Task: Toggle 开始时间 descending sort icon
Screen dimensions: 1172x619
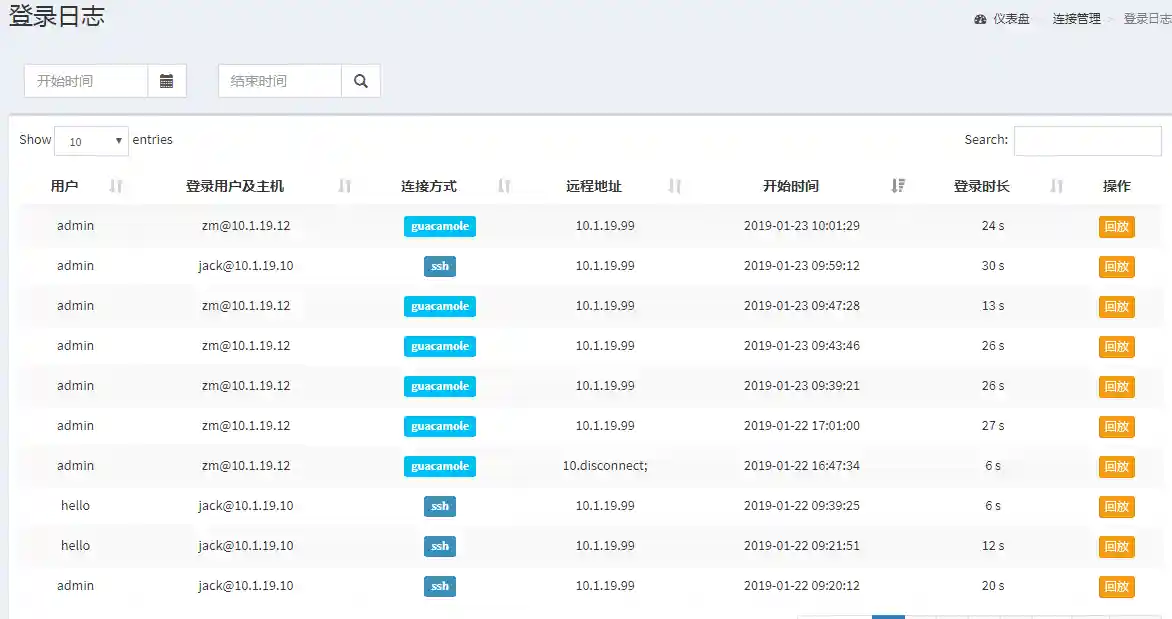Action: coord(898,186)
